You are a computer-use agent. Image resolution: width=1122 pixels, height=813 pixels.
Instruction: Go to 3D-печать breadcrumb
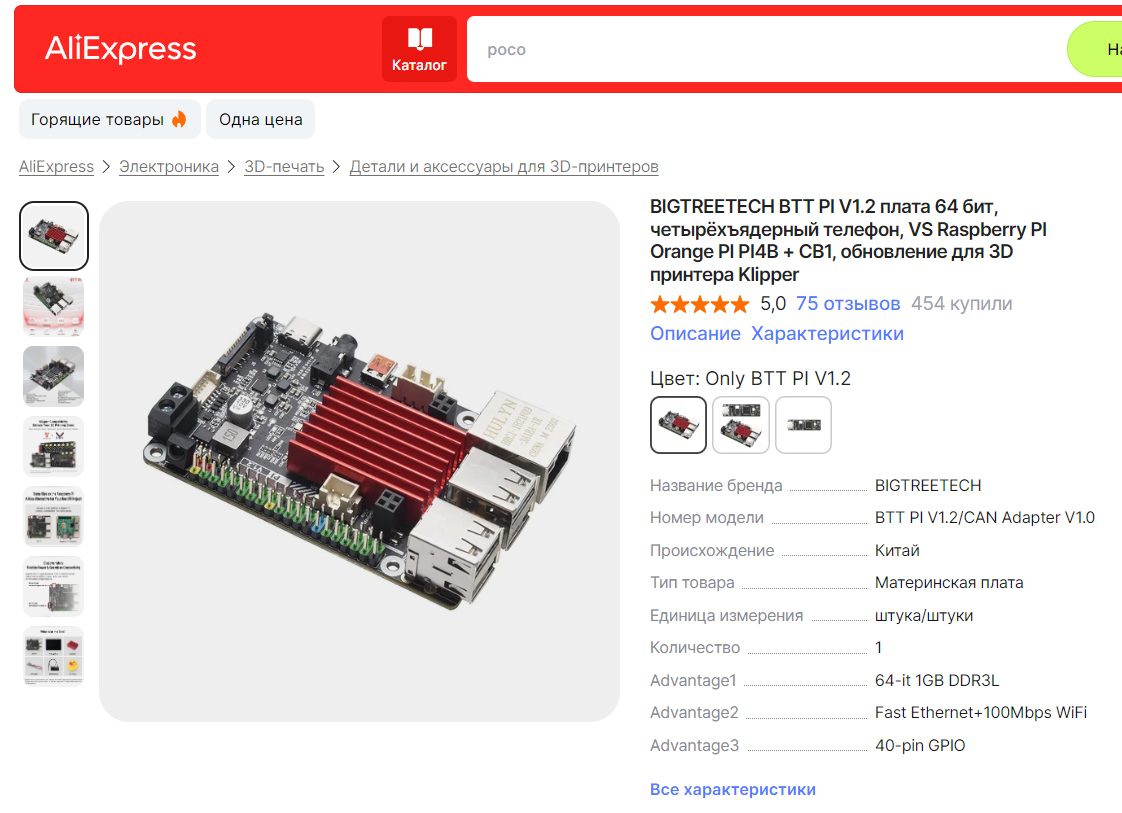coord(284,167)
